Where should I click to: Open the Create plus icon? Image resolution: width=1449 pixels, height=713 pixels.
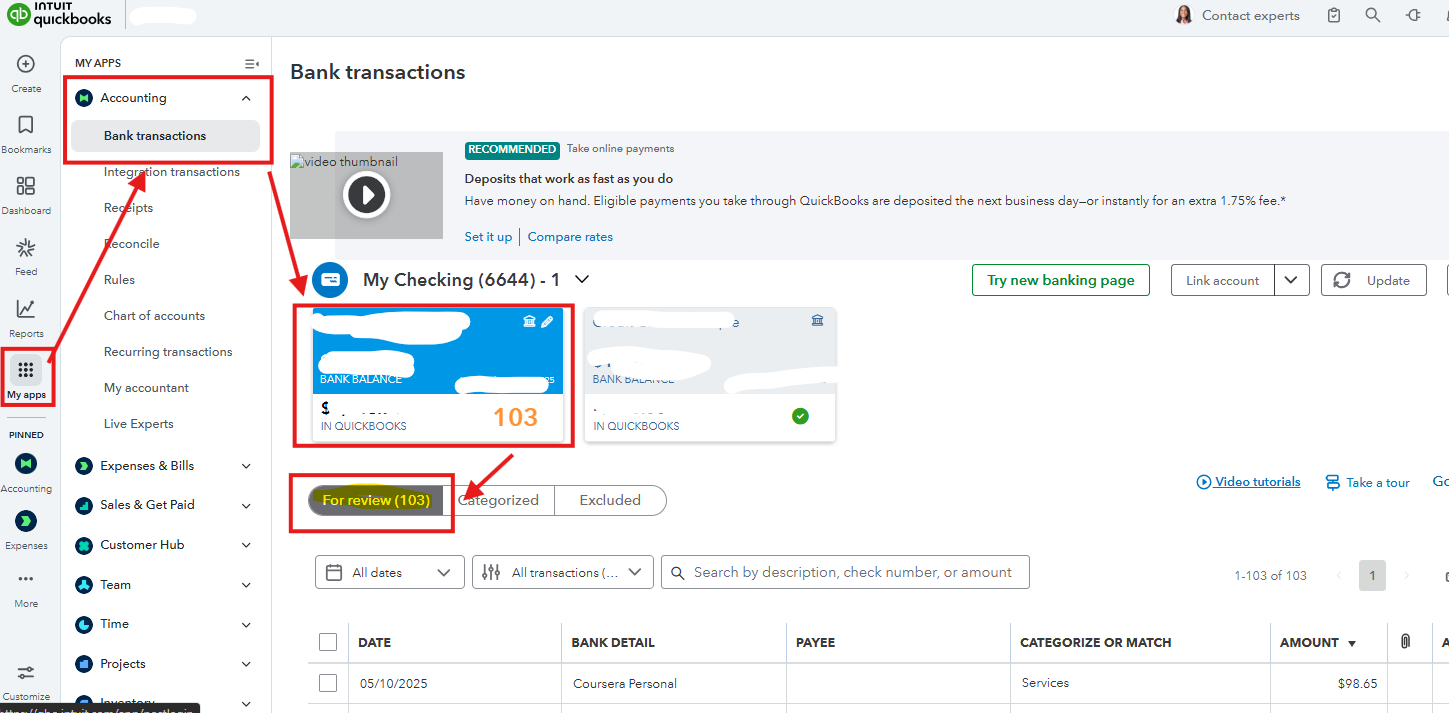[26, 64]
